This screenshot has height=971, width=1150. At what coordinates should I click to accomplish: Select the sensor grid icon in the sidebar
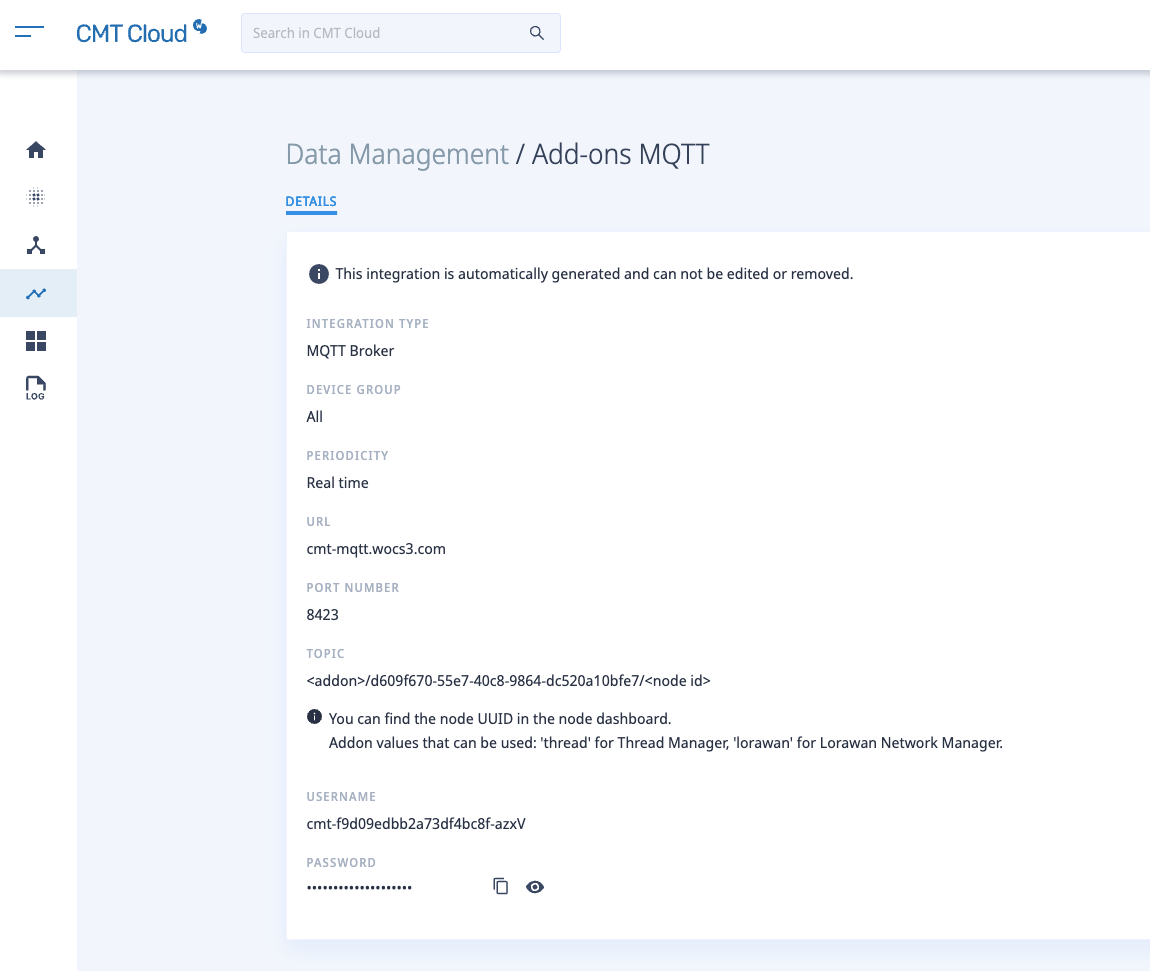[36, 197]
